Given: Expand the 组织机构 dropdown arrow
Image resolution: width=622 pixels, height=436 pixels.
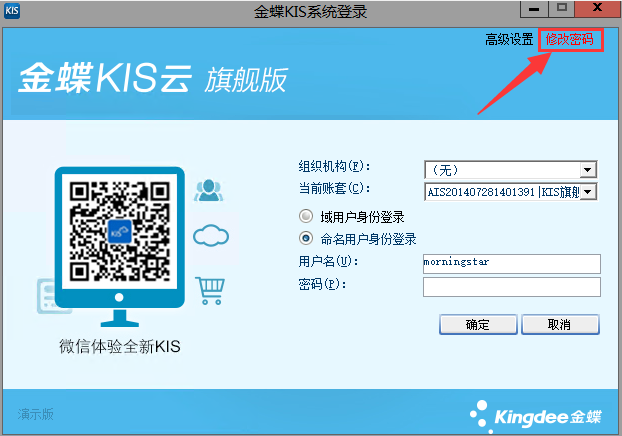Looking at the screenshot, I should pyautogui.click(x=587, y=170).
